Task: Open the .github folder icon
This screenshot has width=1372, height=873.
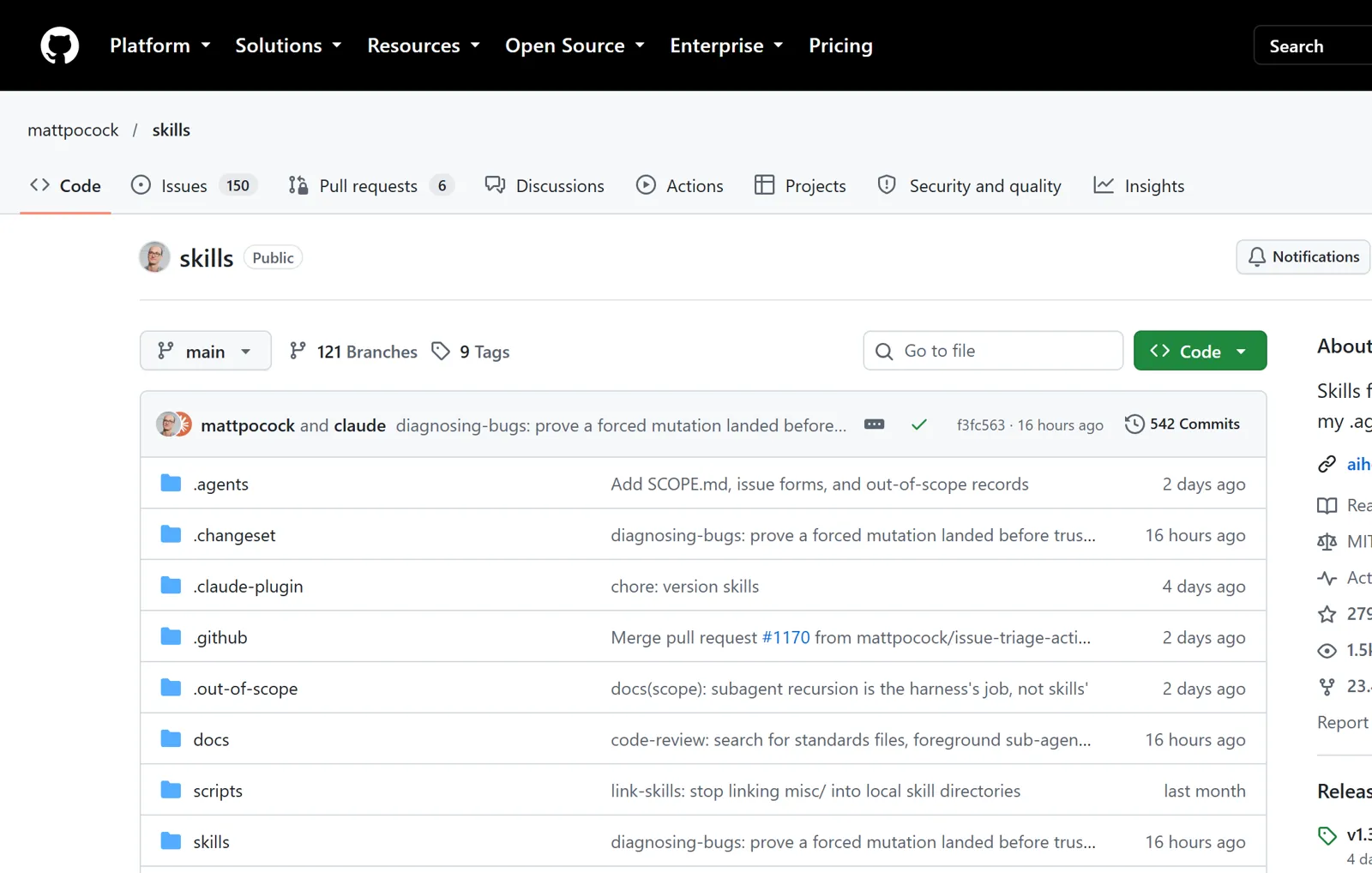Action: point(171,637)
